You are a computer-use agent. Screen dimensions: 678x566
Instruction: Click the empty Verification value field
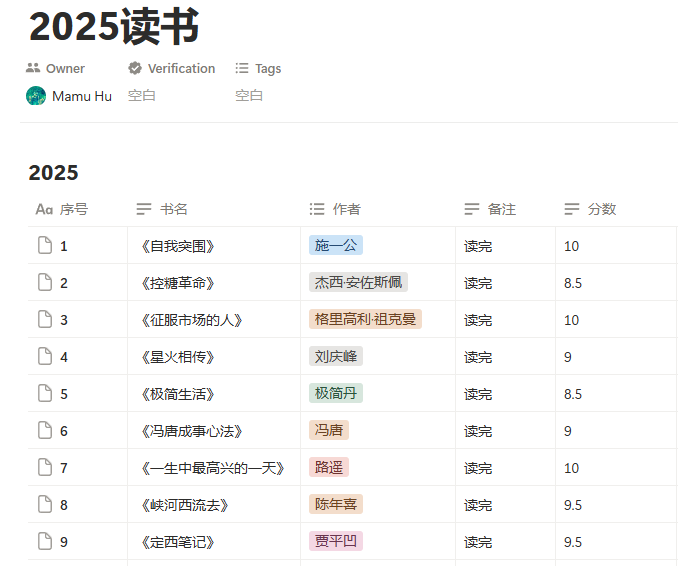pyautogui.click(x=142, y=96)
